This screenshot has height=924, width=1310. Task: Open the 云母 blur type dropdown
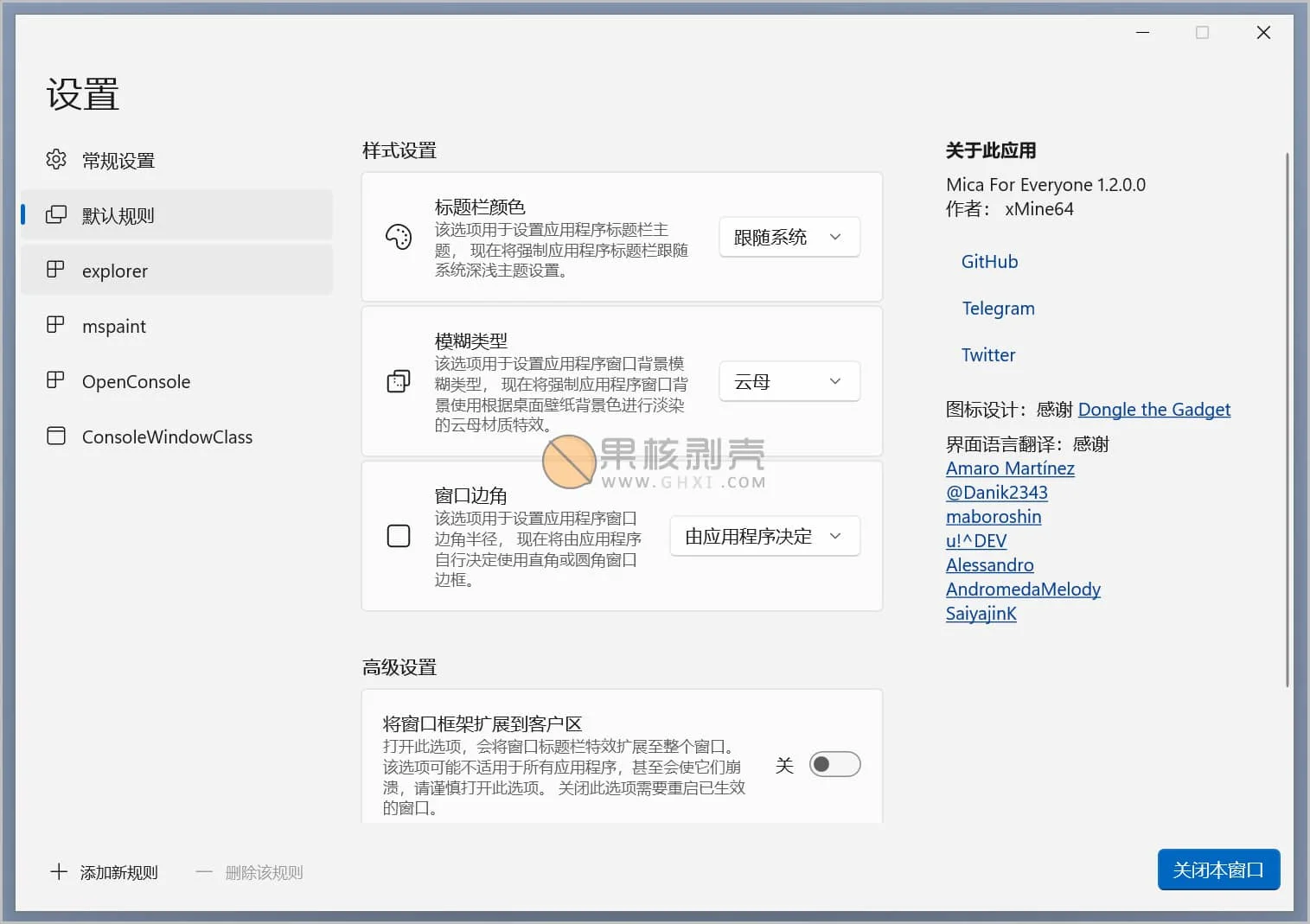pos(788,381)
